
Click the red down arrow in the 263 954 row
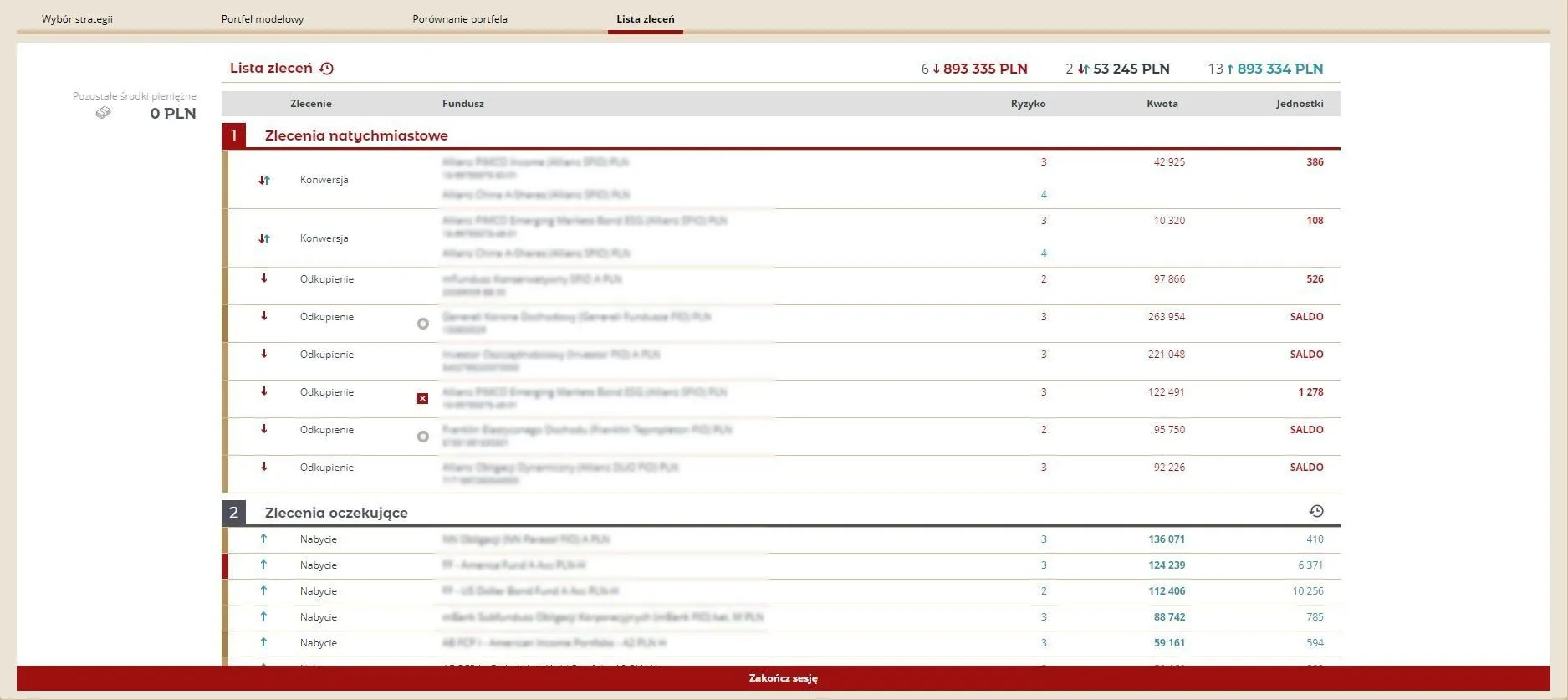tap(264, 316)
